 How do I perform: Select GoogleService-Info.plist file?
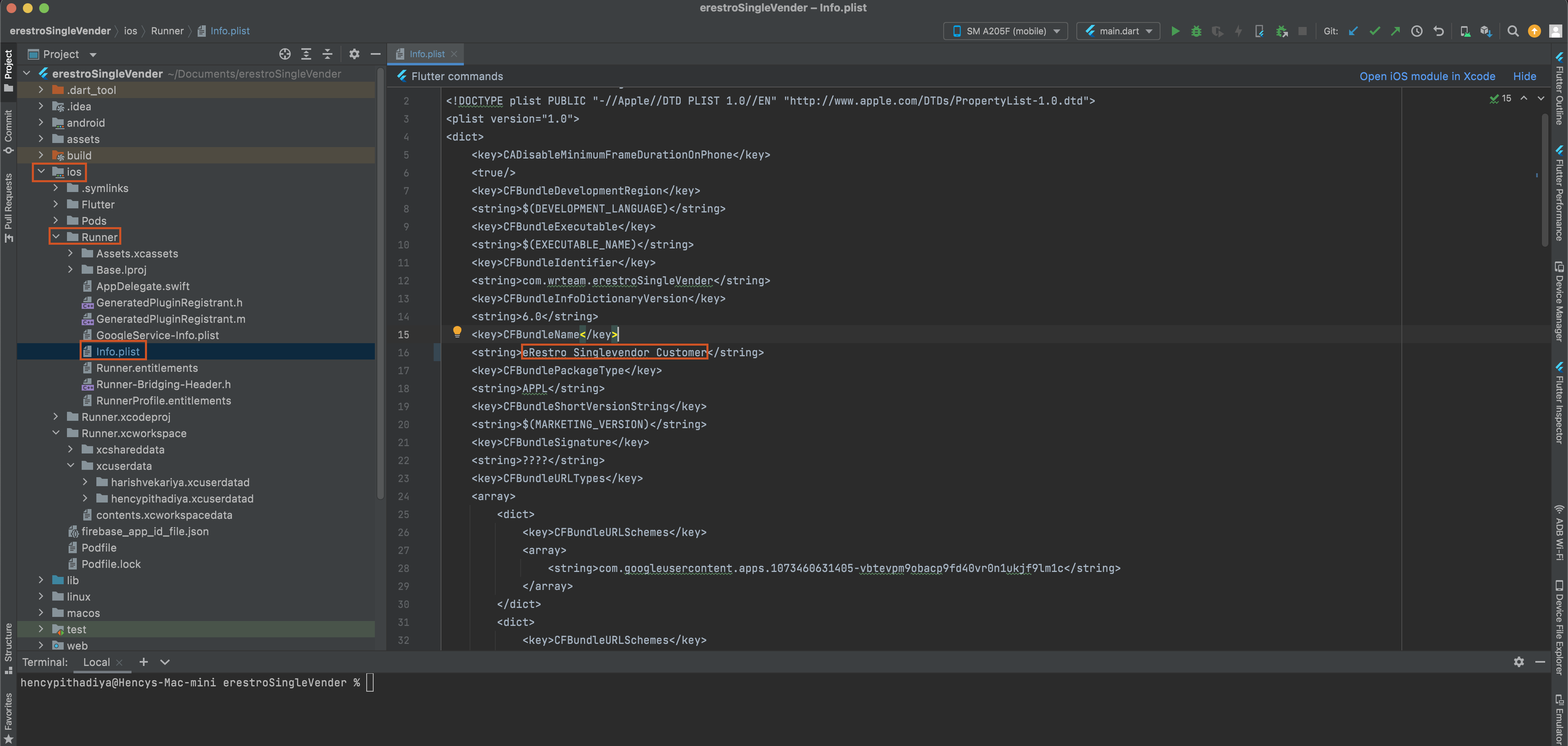[157, 335]
